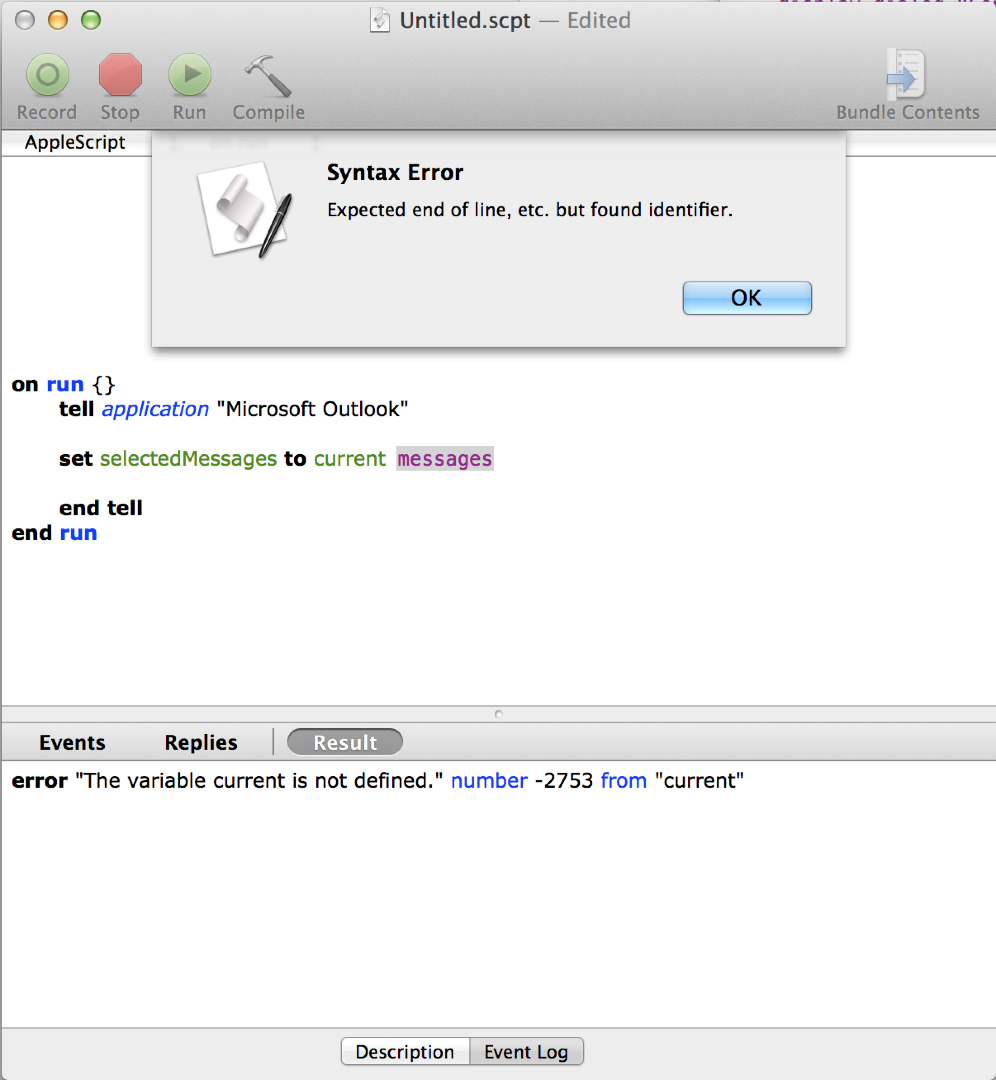Click the Record toolbar icon
Image resolution: width=996 pixels, height=1080 pixels.
[48, 74]
